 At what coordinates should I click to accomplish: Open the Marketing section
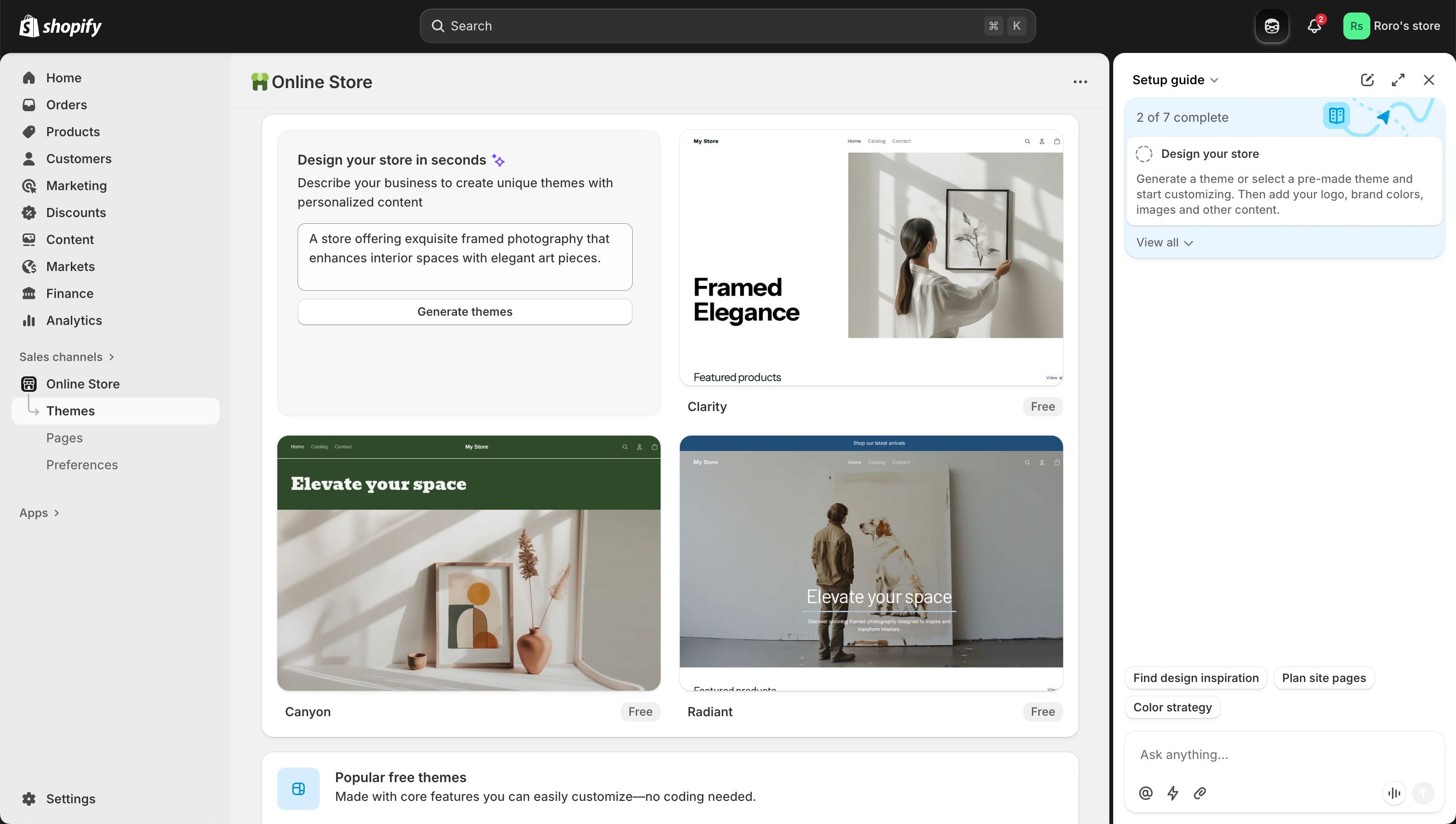(x=77, y=186)
